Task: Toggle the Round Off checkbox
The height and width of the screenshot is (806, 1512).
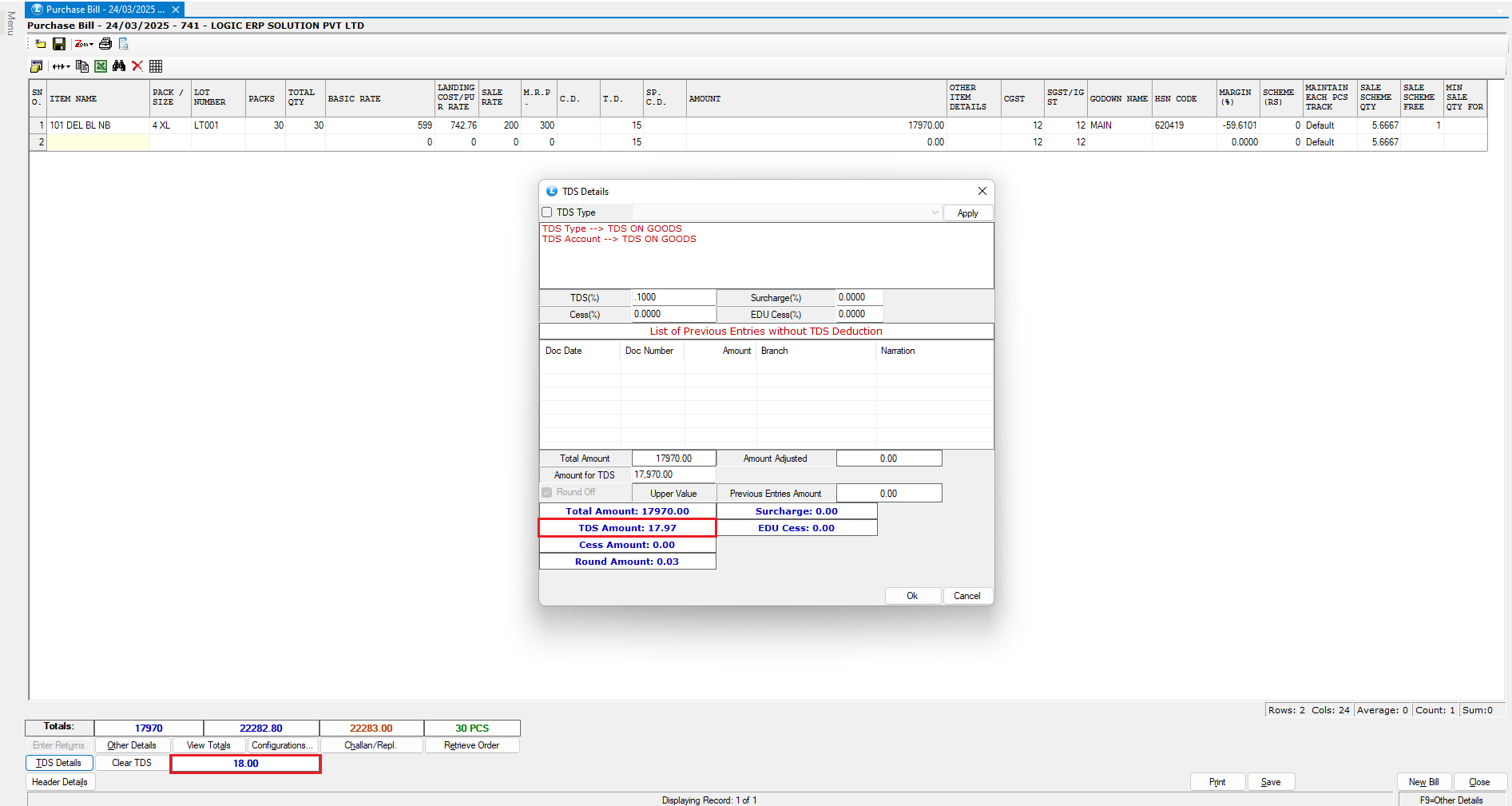Action: (547, 493)
